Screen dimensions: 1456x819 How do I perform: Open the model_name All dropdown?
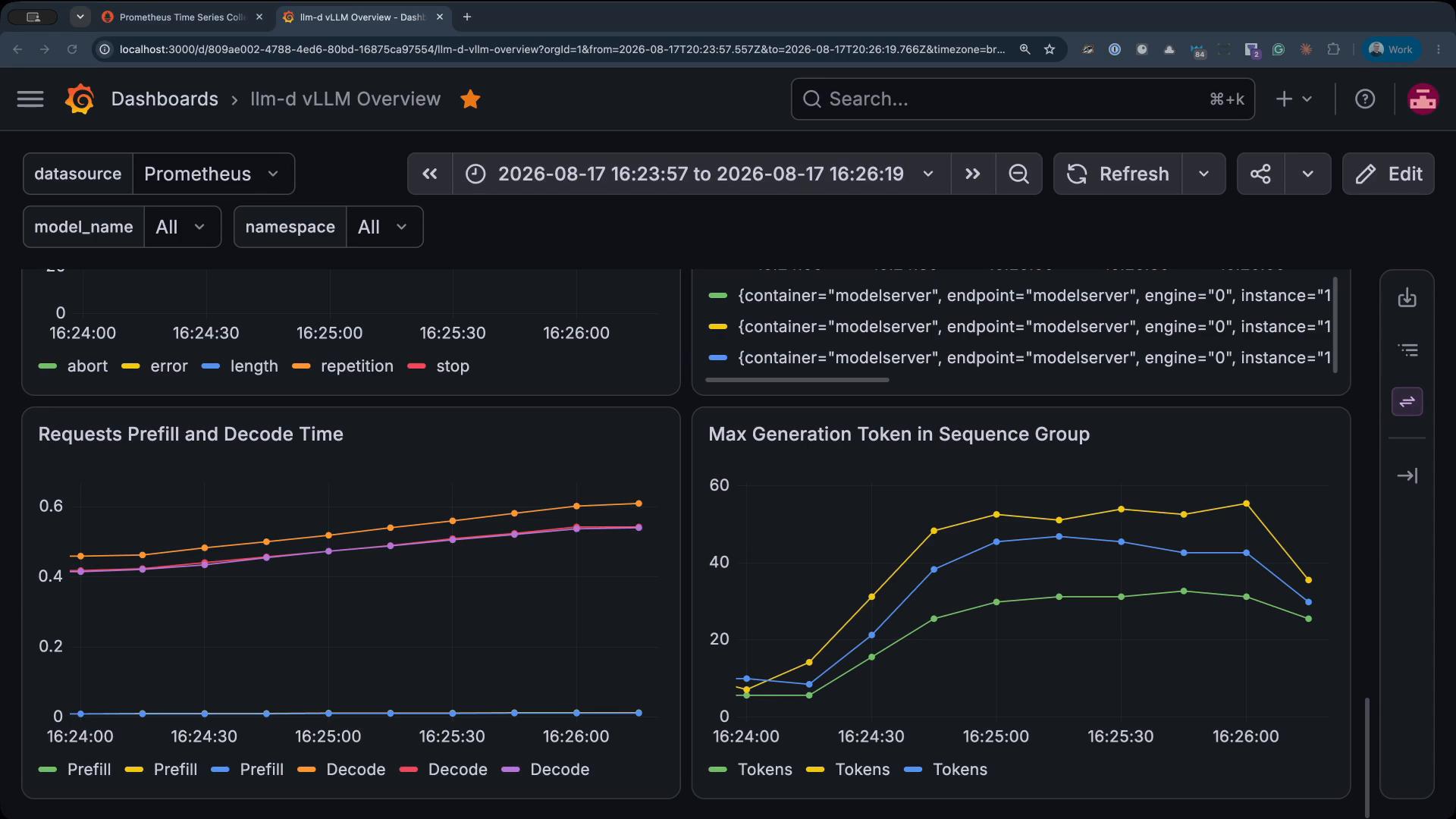click(x=182, y=227)
